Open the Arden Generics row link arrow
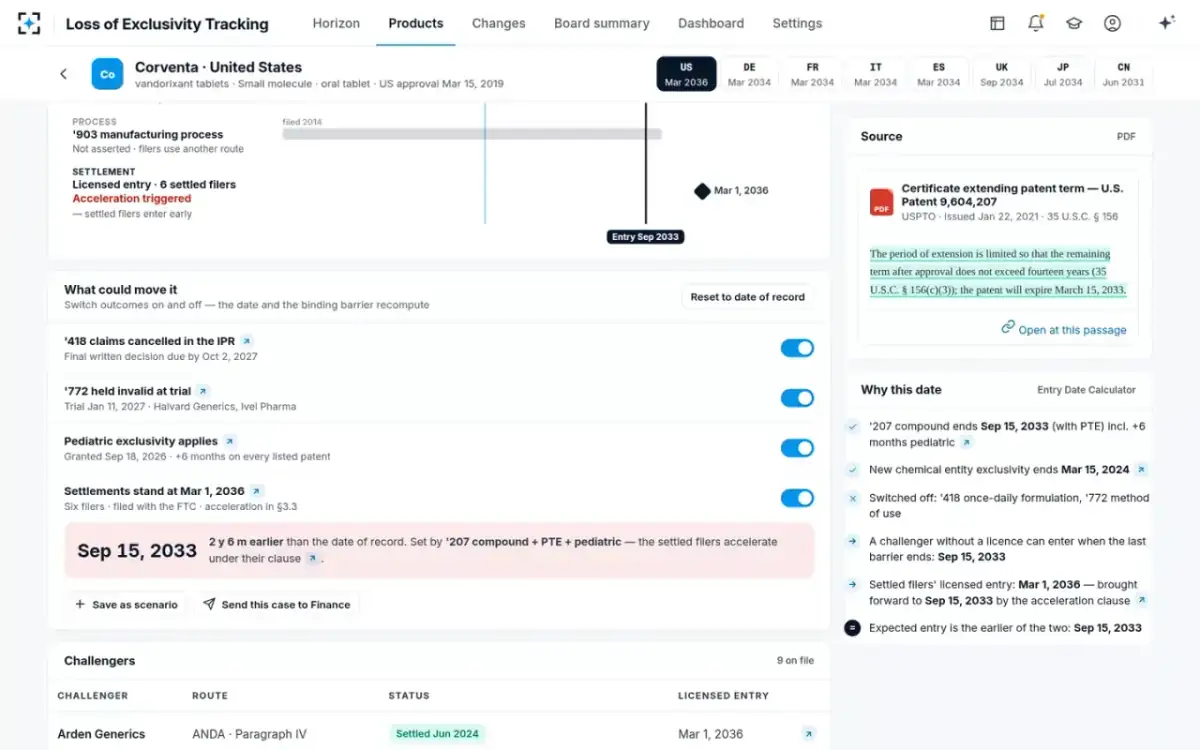Viewport: 1200px width, 750px height. [x=808, y=734]
